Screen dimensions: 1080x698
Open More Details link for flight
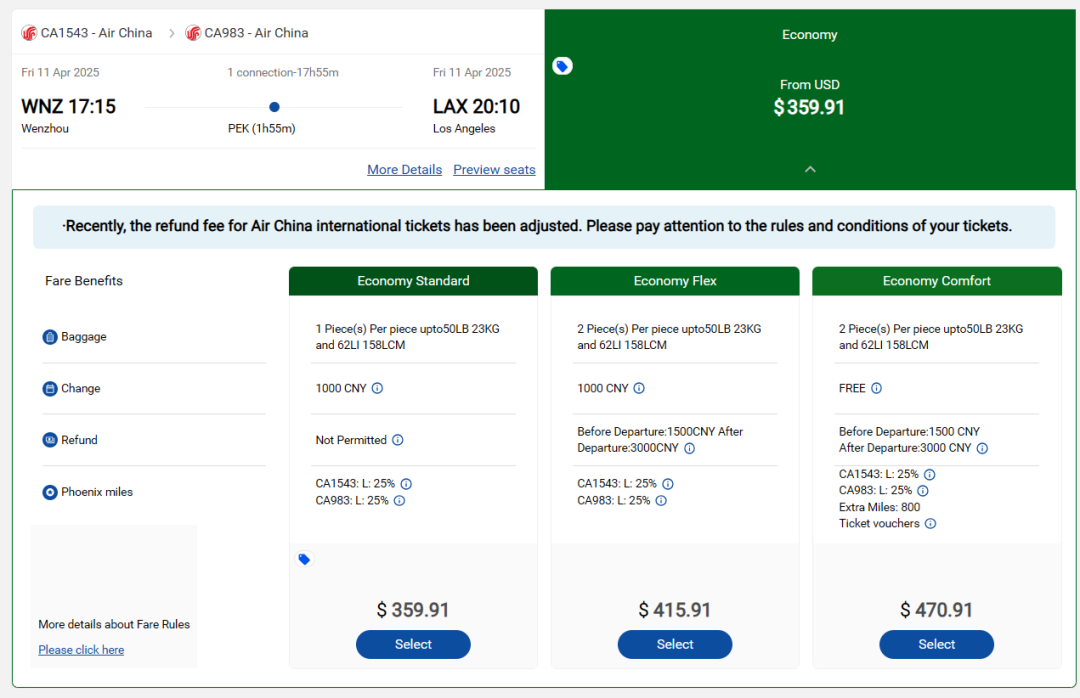click(x=404, y=170)
